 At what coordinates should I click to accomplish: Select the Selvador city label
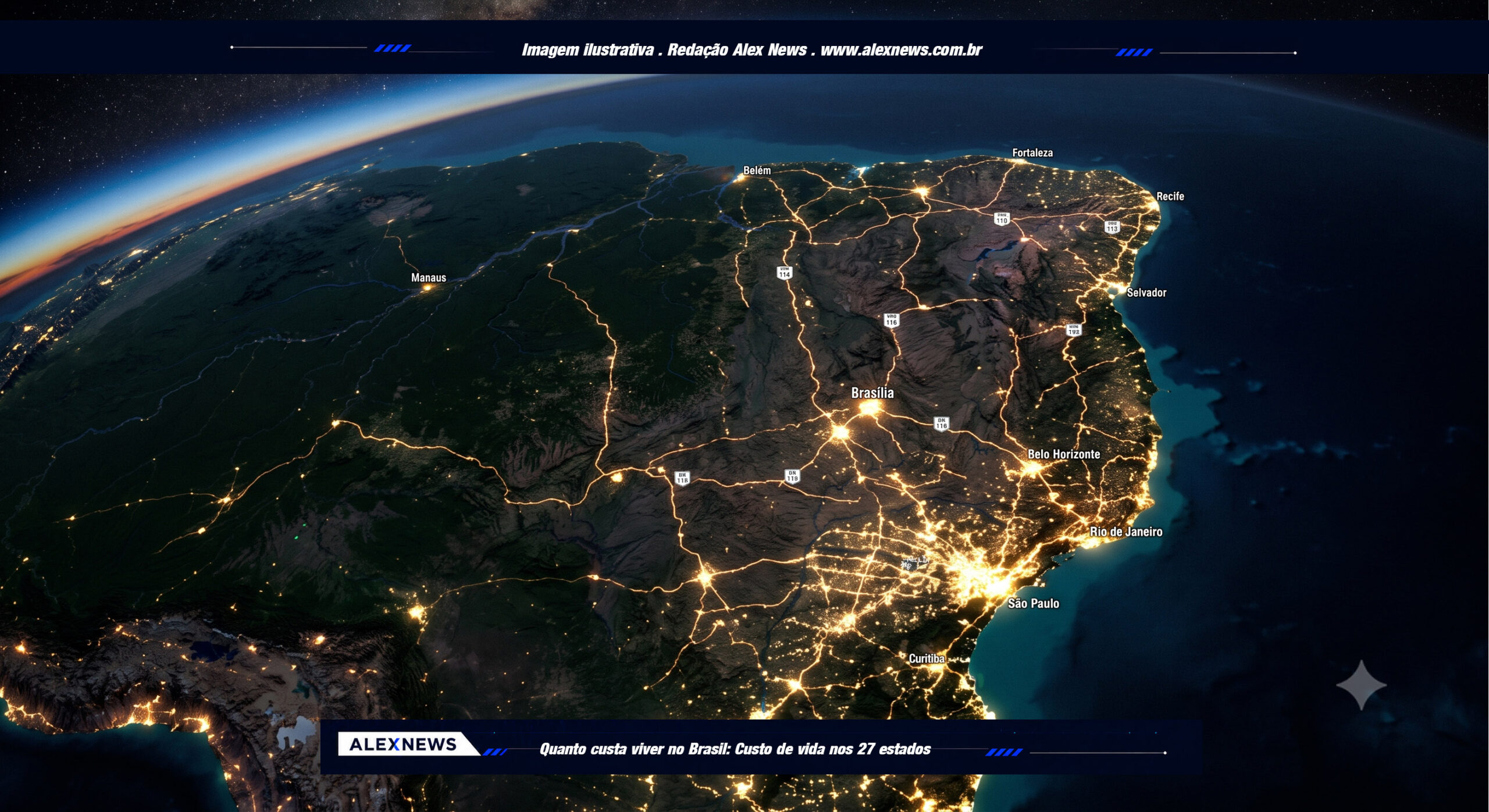[x=1146, y=293]
